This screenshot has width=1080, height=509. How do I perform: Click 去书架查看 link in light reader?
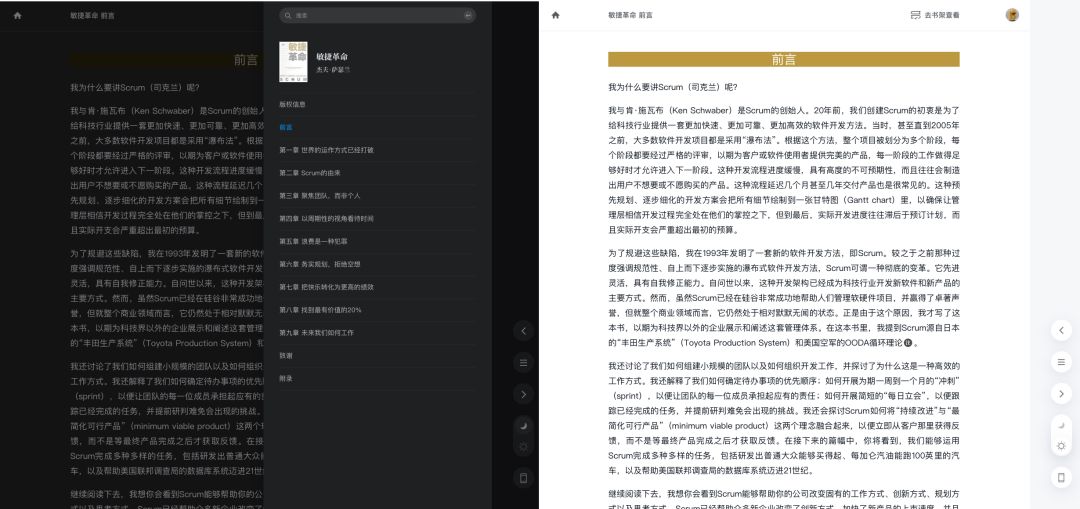click(x=942, y=15)
